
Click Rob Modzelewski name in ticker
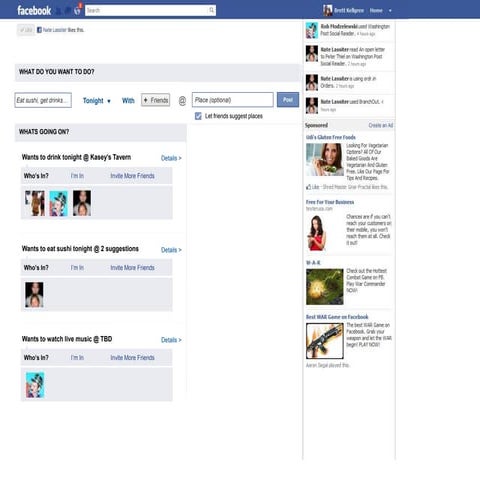pos(339,26)
